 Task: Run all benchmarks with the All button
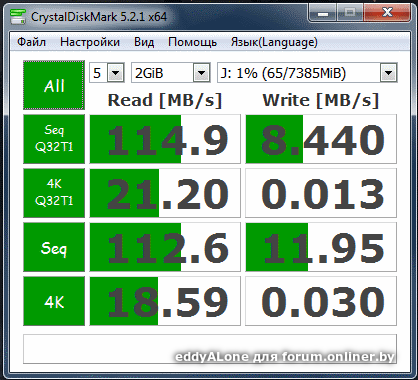click(x=54, y=85)
